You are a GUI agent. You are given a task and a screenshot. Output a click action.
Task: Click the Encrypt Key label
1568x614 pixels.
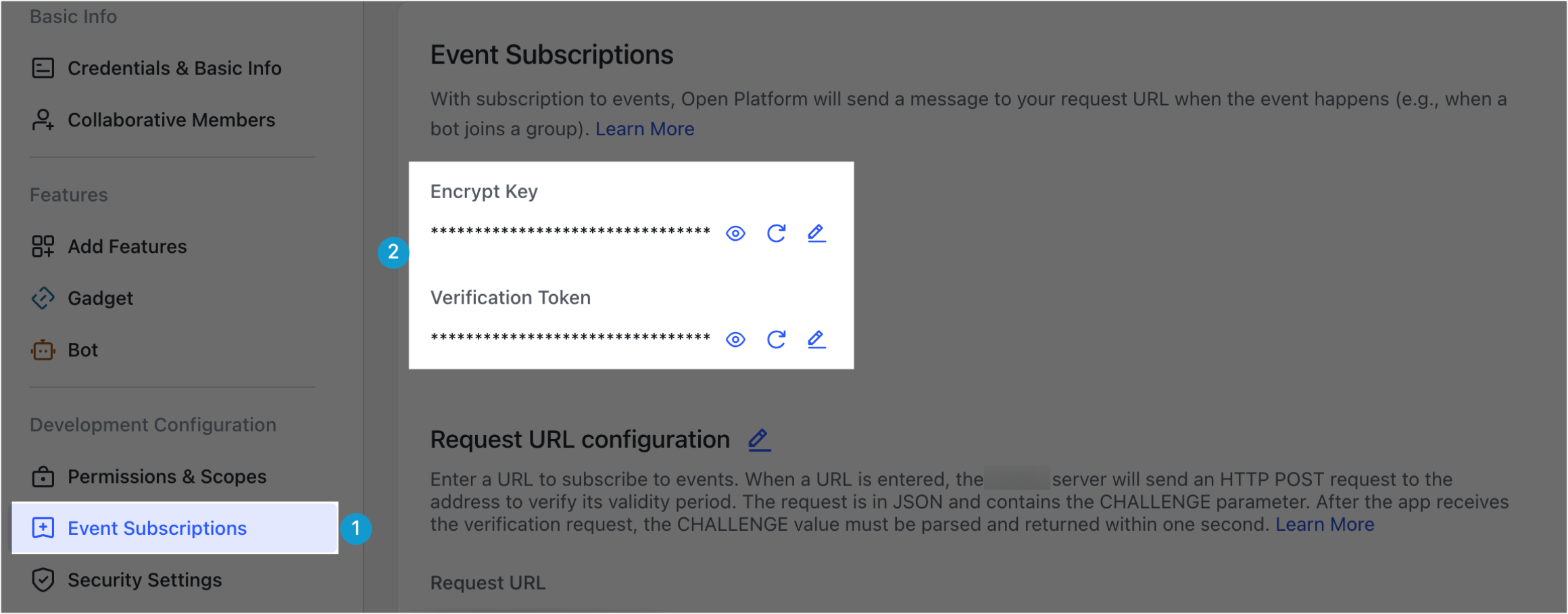pos(484,192)
